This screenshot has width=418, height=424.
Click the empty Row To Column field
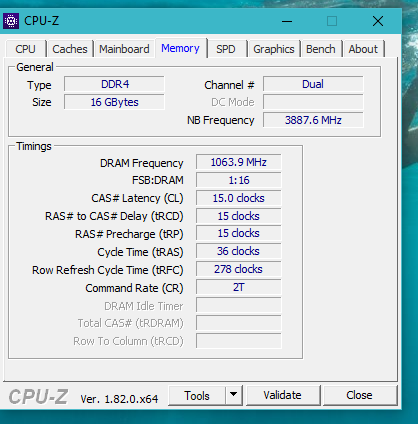(239, 341)
